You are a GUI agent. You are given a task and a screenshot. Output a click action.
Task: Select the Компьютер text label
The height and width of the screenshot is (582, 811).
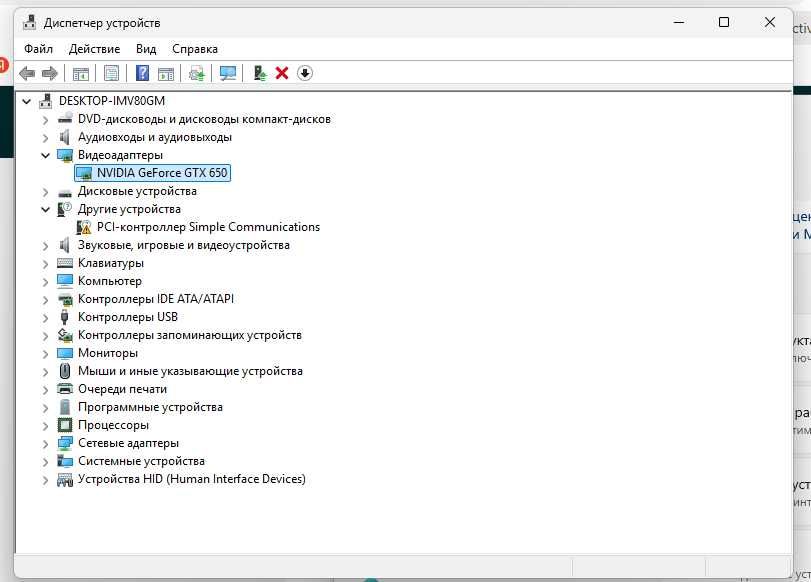pyautogui.click(x=110, y=281)
